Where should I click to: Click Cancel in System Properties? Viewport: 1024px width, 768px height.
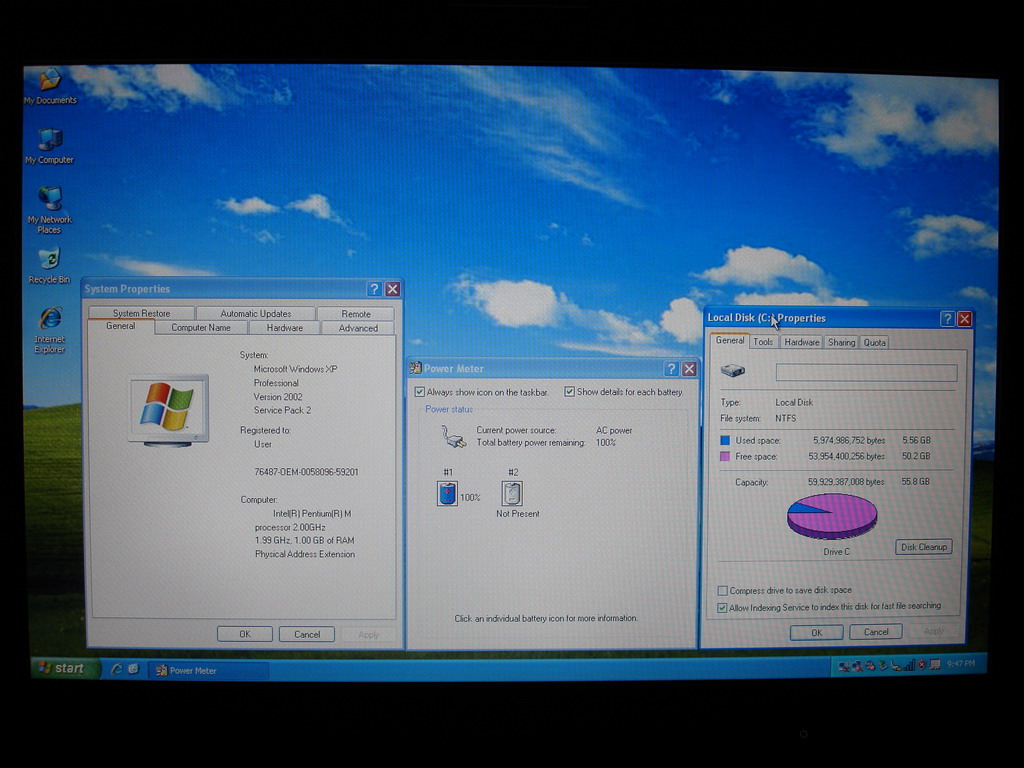tap(307, 634)
